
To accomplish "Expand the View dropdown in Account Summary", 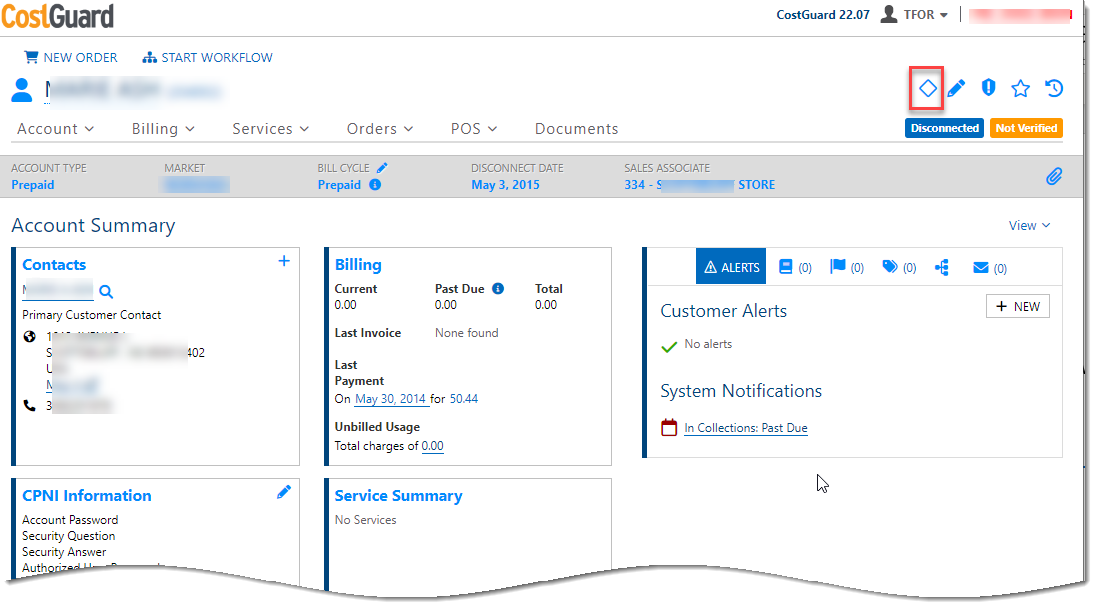I will click(x=1029, y=225).
